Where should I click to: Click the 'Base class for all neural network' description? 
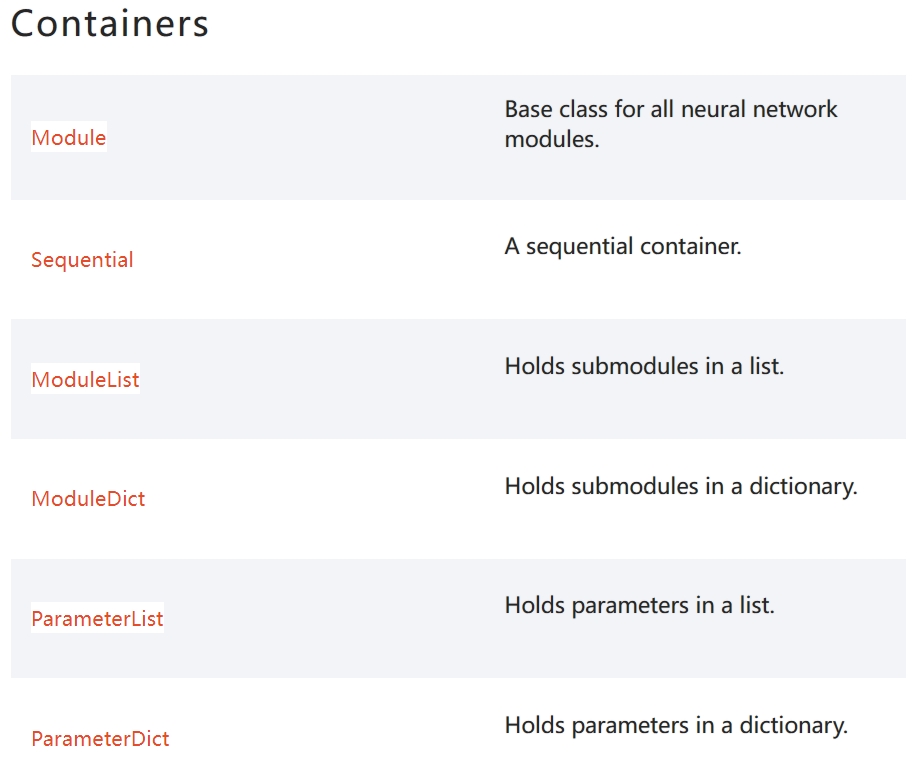(671, 109)
